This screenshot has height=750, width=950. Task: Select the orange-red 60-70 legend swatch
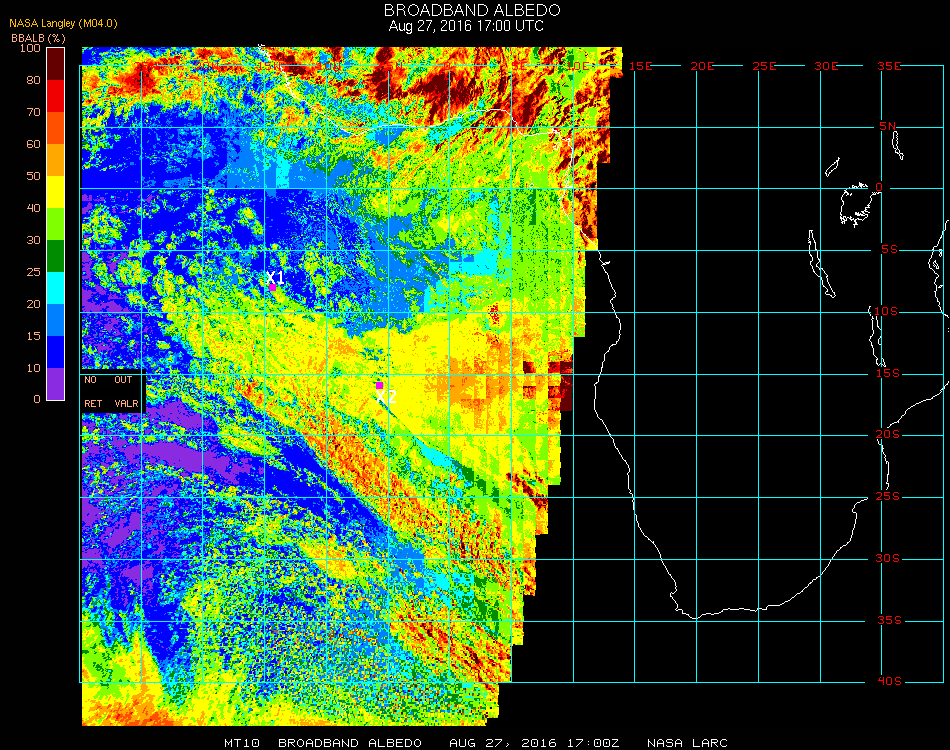click(56, 128)
